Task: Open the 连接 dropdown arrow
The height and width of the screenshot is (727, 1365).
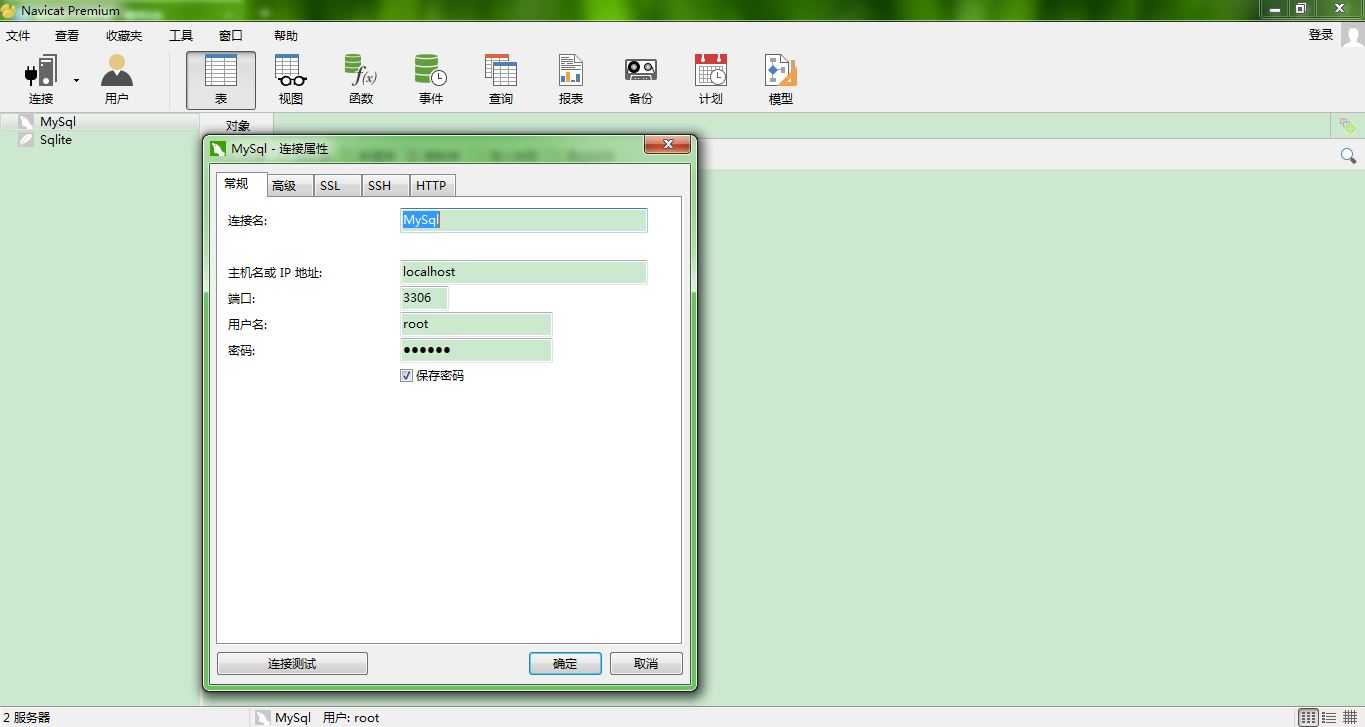Action: (x=76, y=80)
